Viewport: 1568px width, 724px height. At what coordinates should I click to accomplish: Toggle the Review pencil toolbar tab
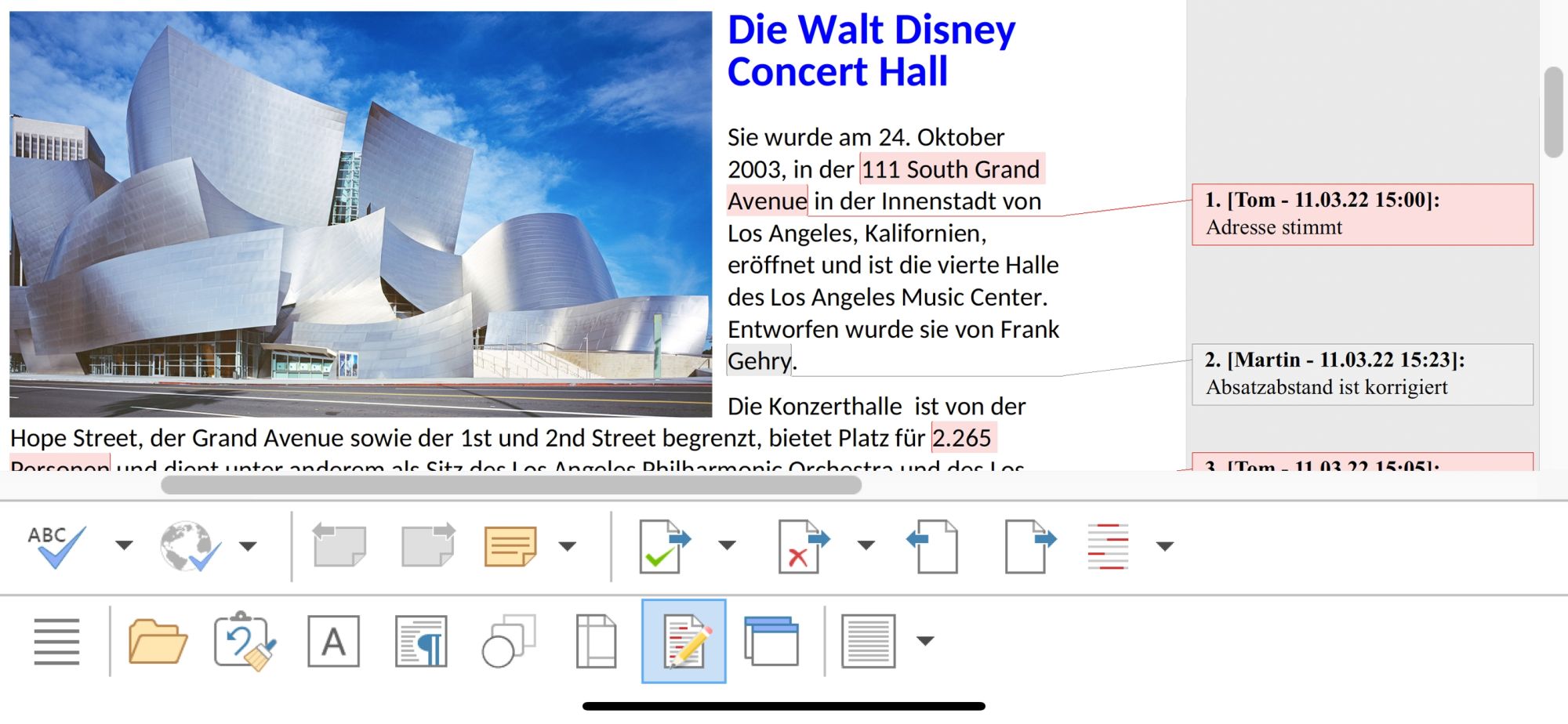tap(684, 641)
